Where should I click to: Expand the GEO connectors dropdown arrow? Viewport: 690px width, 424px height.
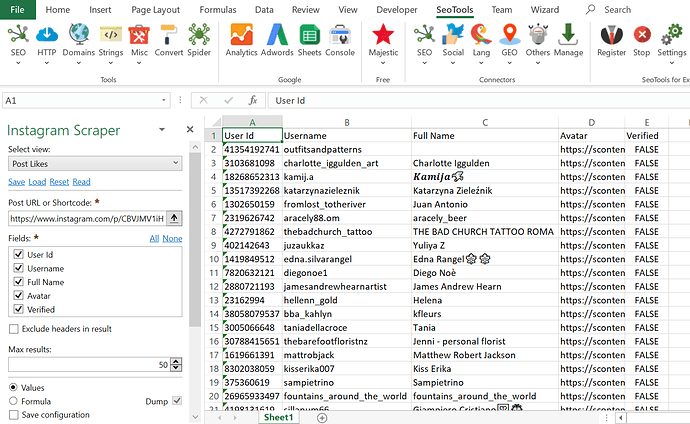[x=510, y=63]
